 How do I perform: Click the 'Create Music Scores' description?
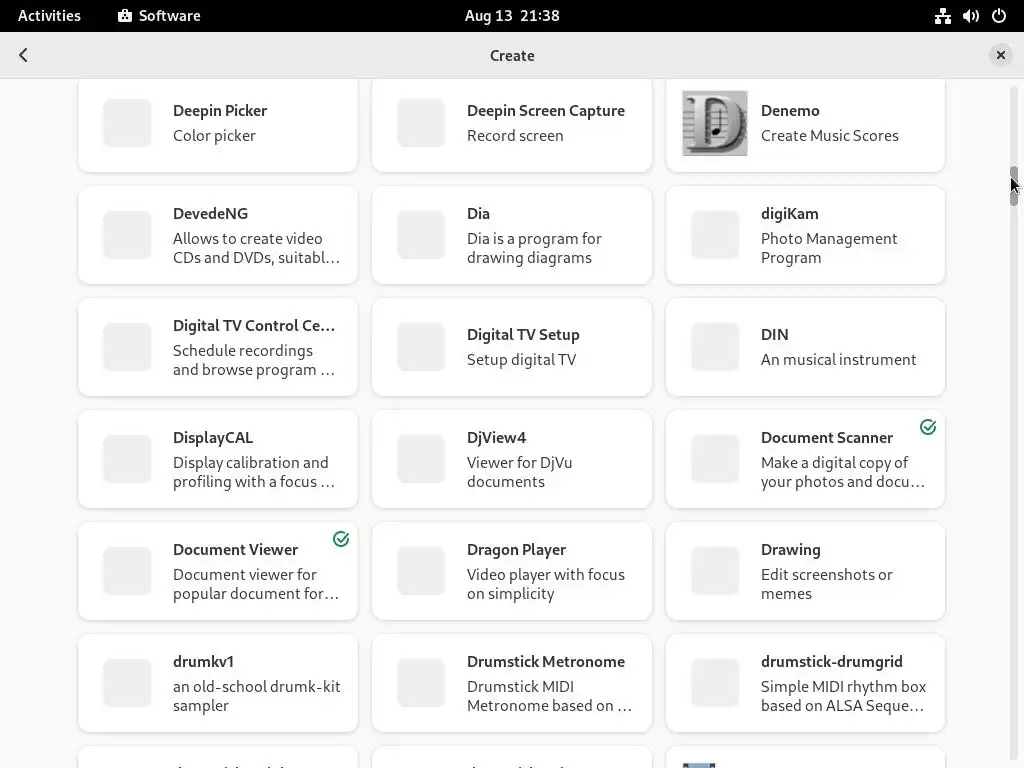(829, 136)
